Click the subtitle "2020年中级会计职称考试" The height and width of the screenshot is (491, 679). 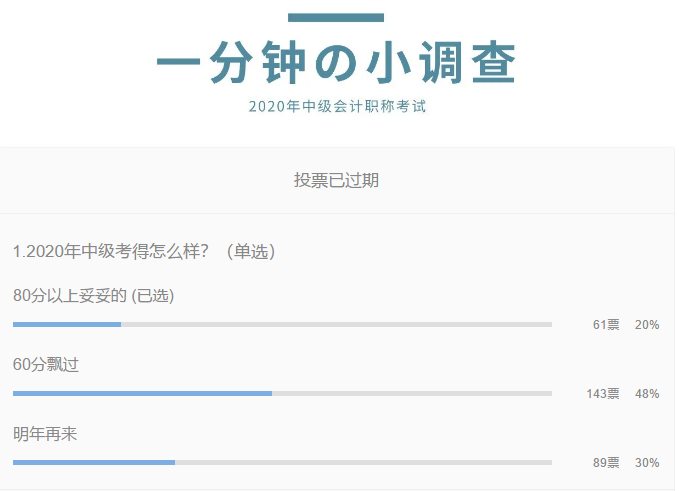(337, 106)
